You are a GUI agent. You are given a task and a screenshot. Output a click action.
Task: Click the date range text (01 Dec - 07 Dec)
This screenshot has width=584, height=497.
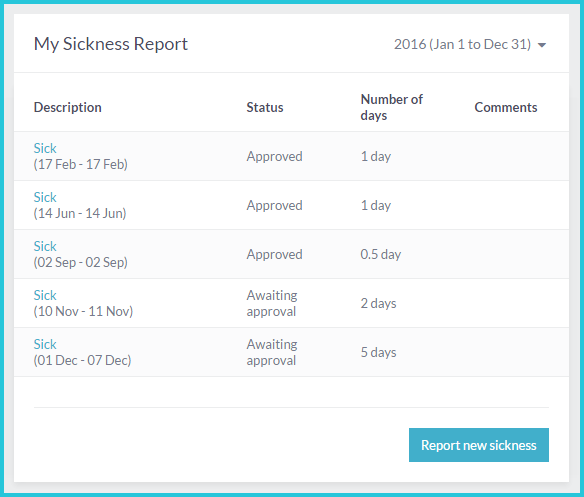(82, 360)
